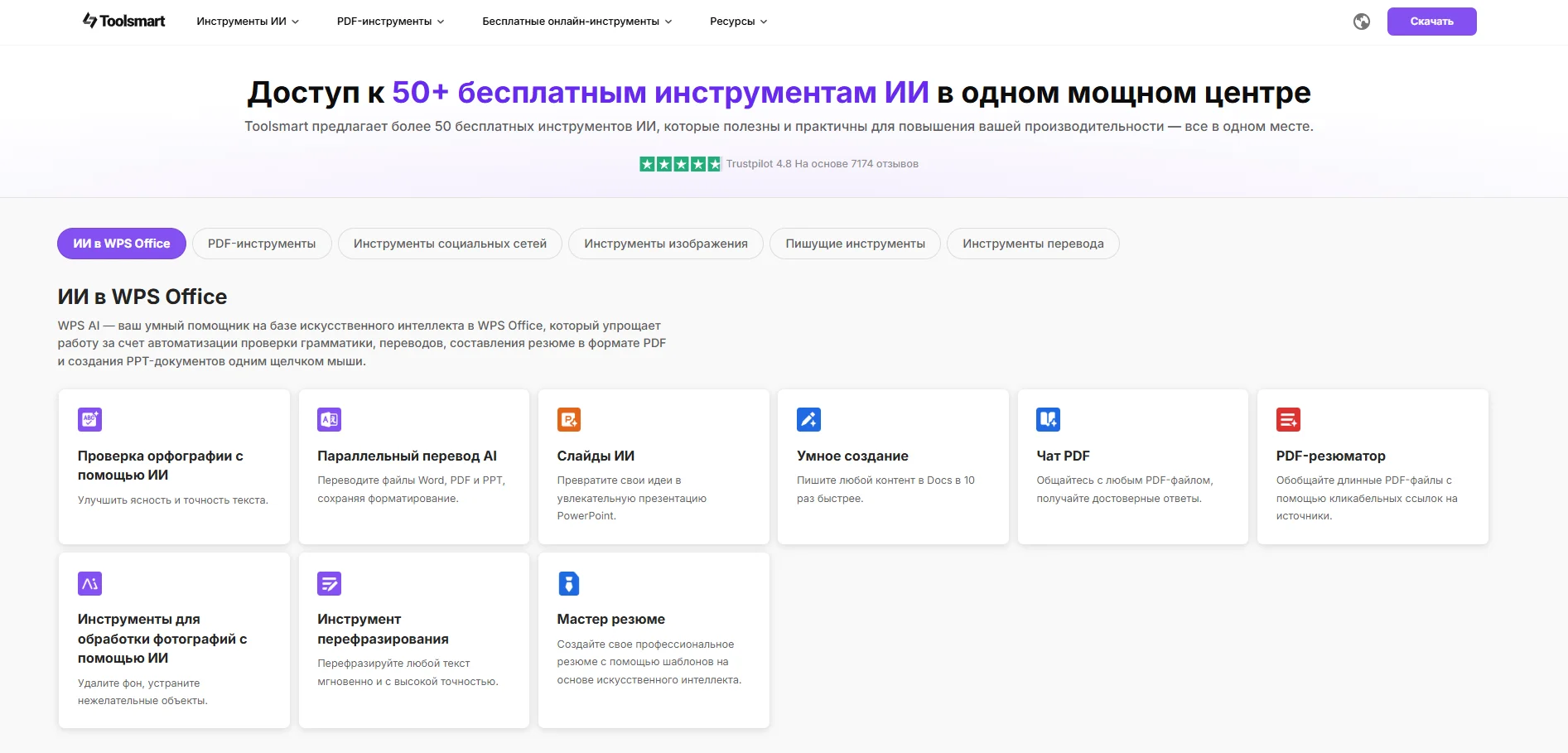
Task: Click 'Обобщайте длинные PDF-файлы' description
Action: click(x=1367, y=498)
